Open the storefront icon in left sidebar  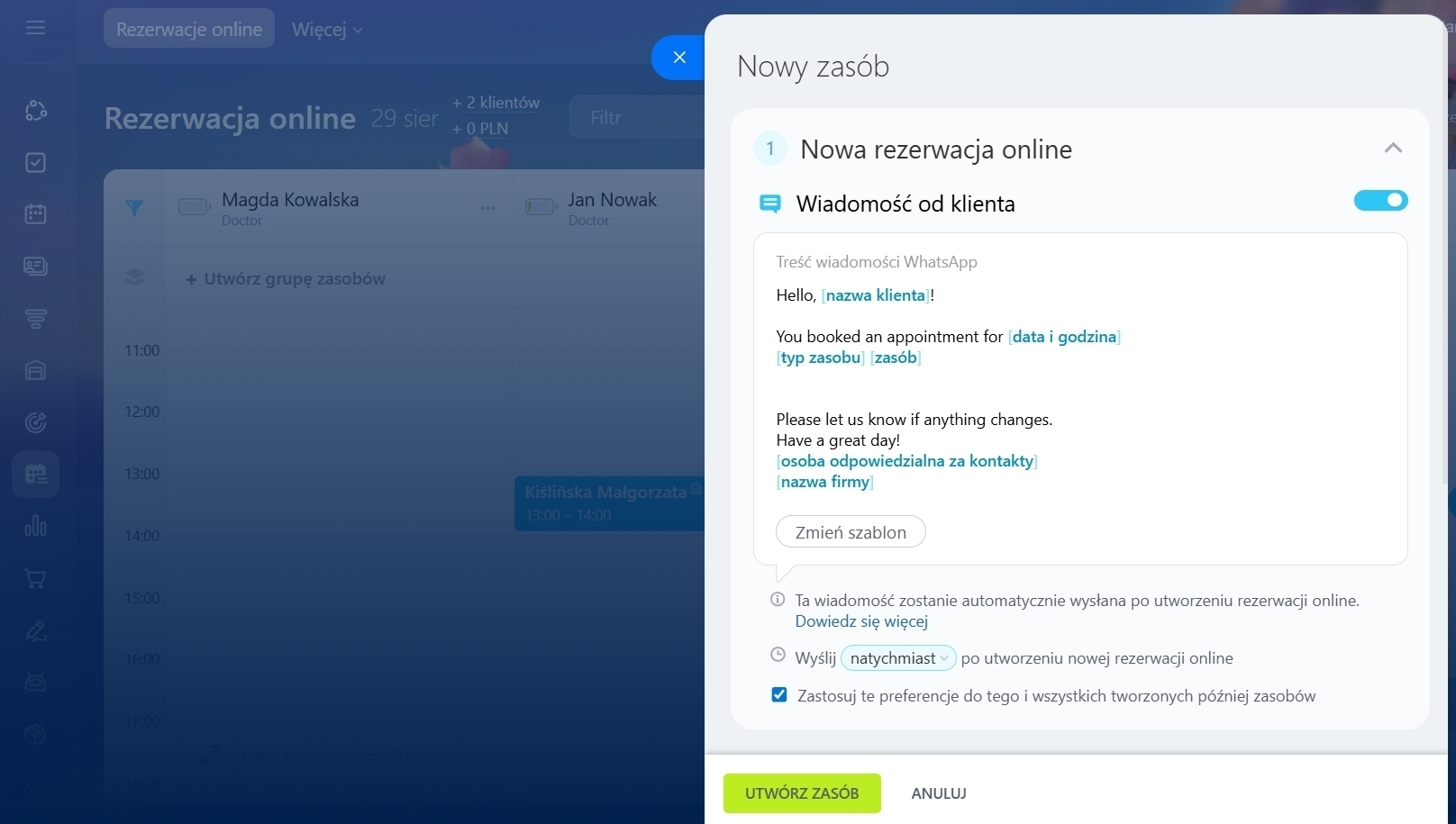[x=35, y=370]
